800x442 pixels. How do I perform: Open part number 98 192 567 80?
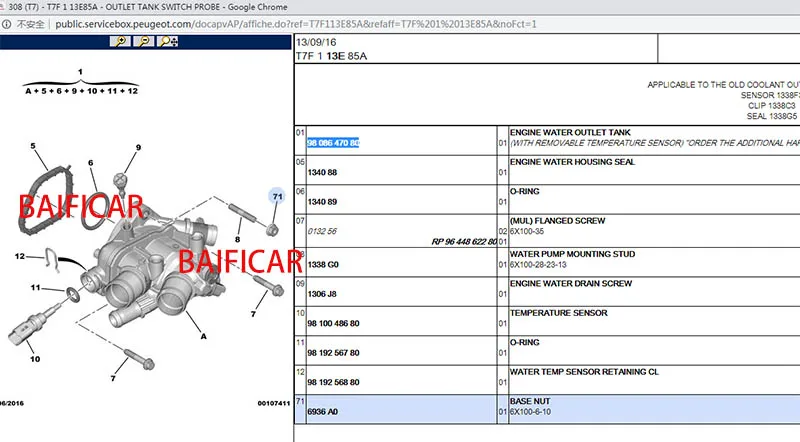333,353
